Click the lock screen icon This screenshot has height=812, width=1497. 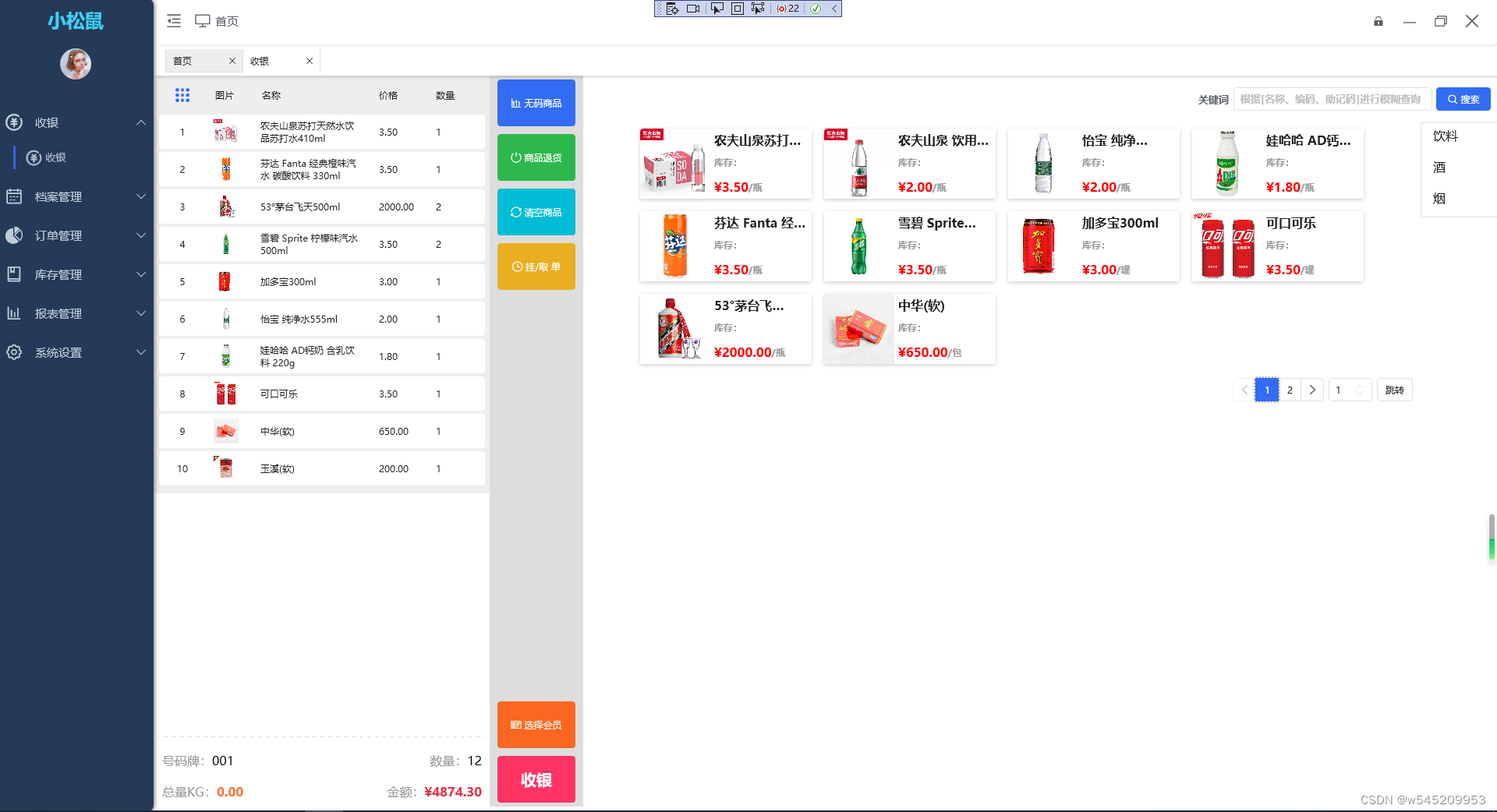(1378, 21)
